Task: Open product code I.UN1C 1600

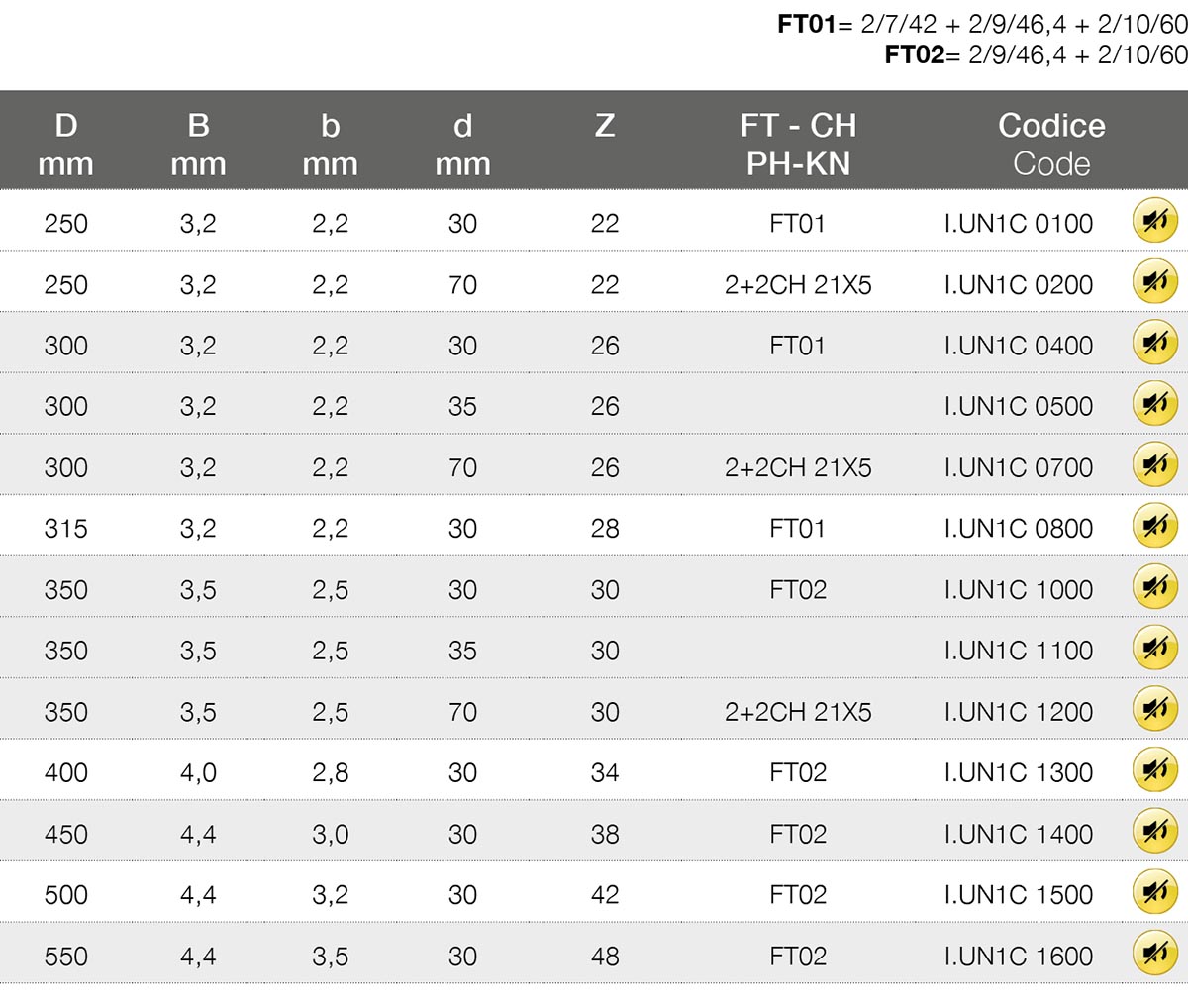Action: coord(1018,957)
